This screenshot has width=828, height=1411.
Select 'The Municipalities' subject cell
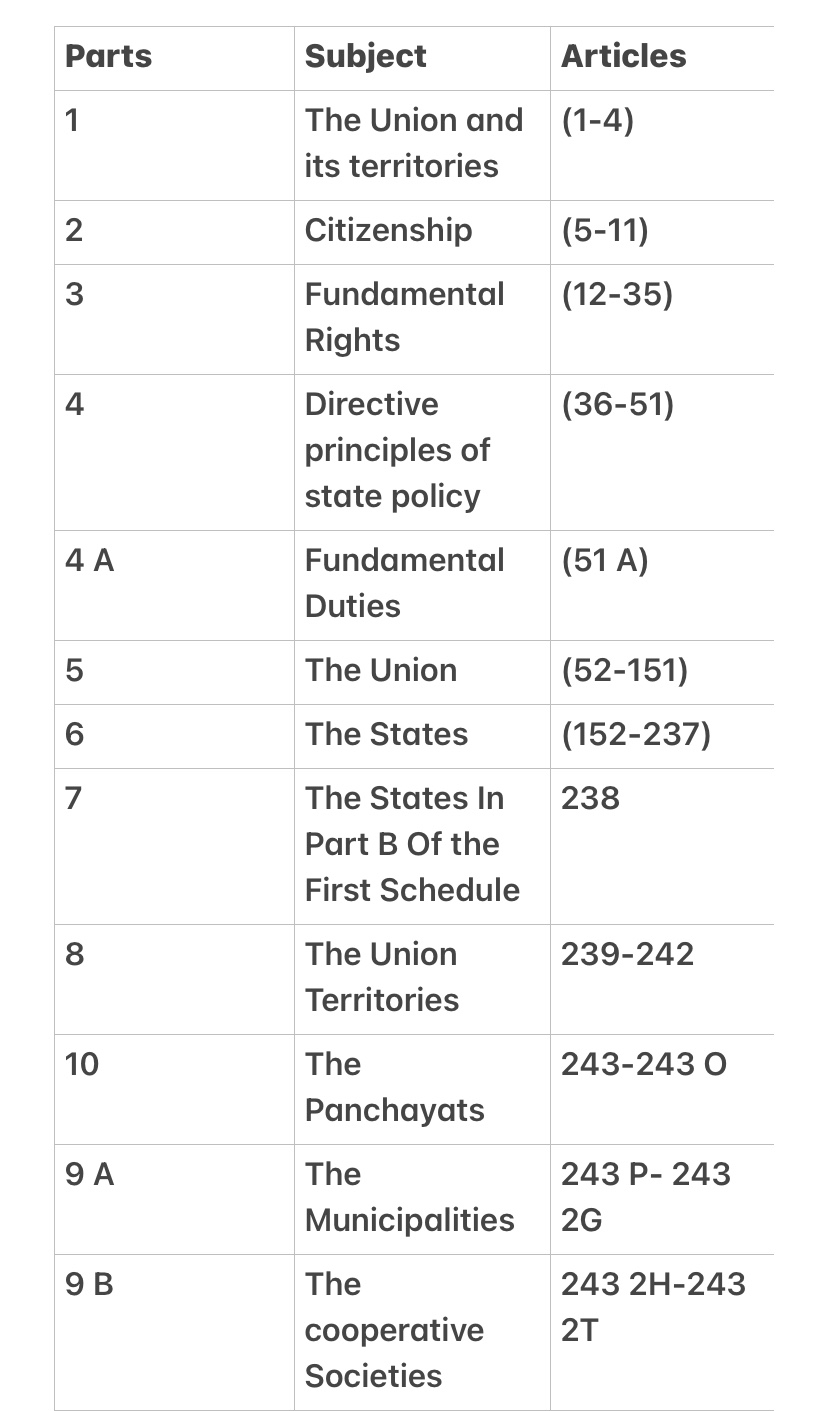pyautogui.click(x=410, y=1197)
